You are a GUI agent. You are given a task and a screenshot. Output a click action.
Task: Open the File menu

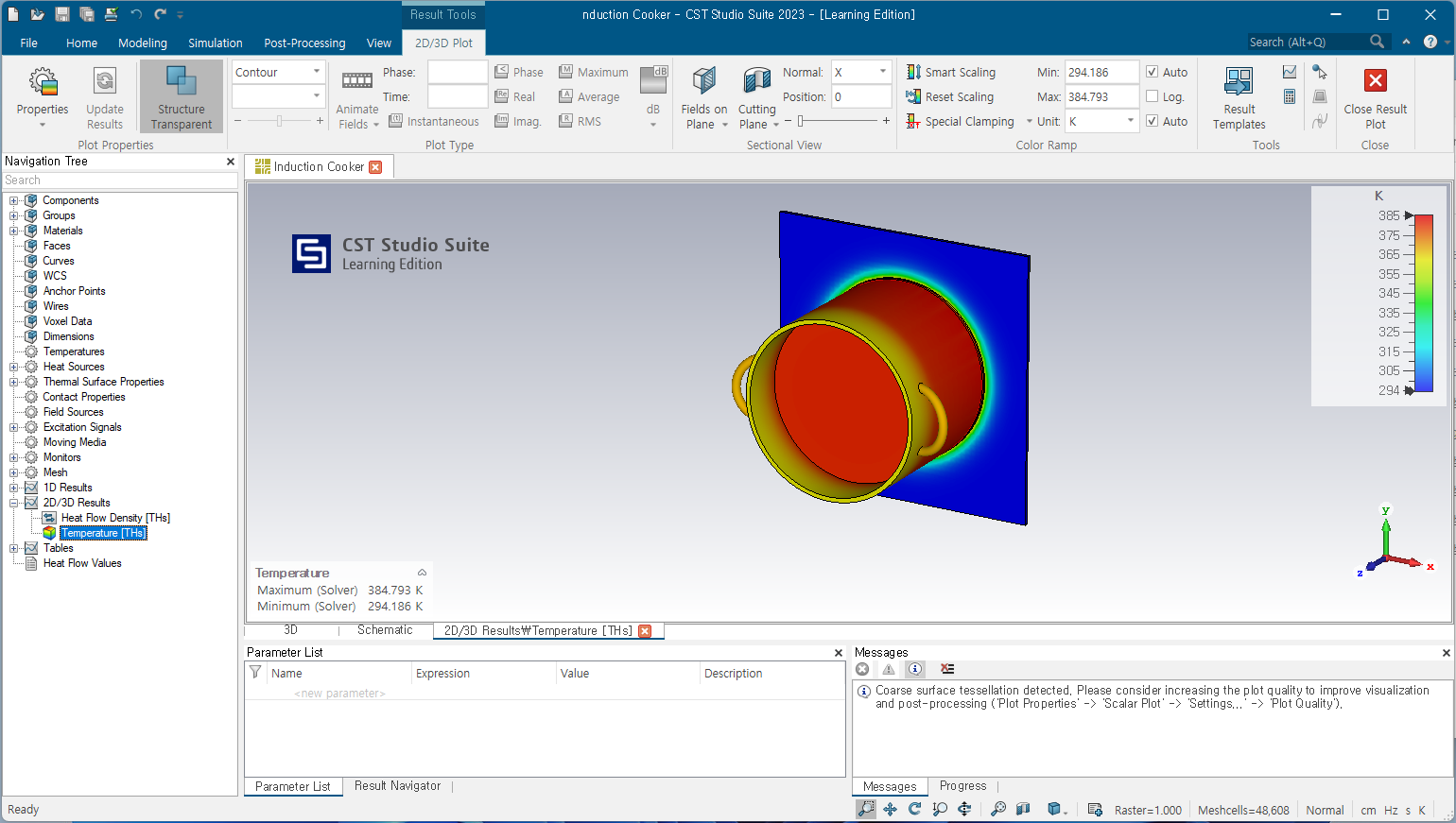tap(29, 43)
